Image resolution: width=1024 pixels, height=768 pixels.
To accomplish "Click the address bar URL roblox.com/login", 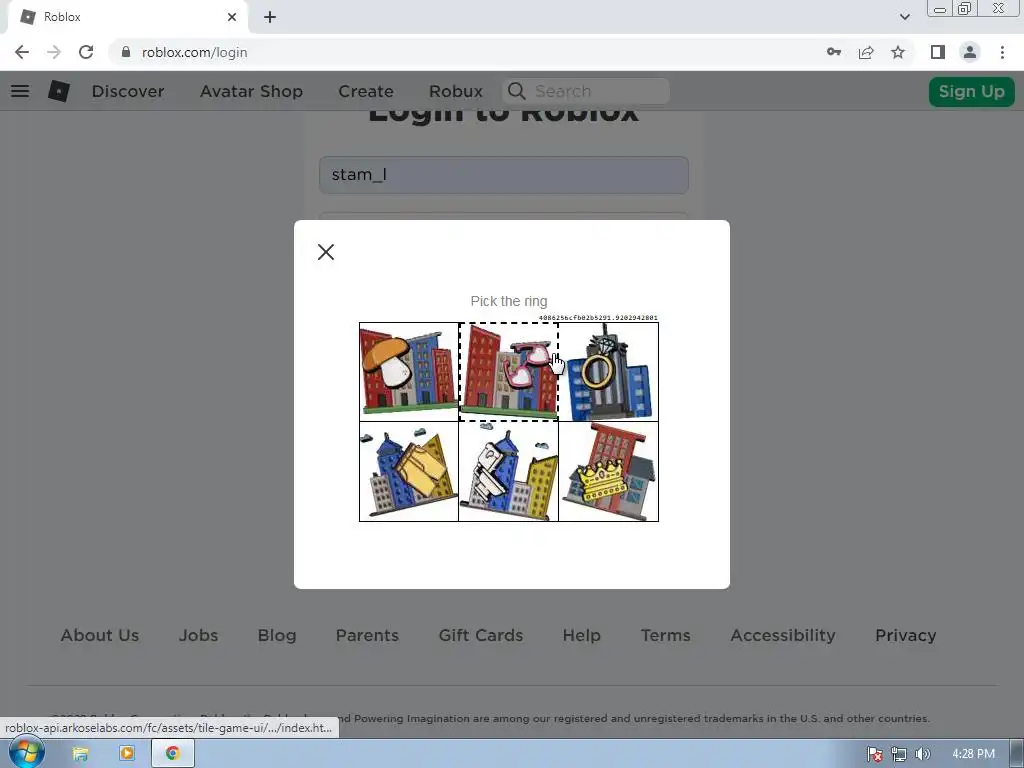I will (195, 52).
